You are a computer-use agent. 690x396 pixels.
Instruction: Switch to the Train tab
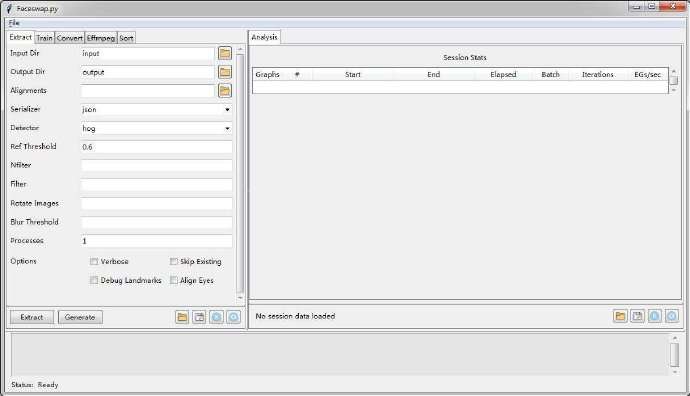pos(44,38)
